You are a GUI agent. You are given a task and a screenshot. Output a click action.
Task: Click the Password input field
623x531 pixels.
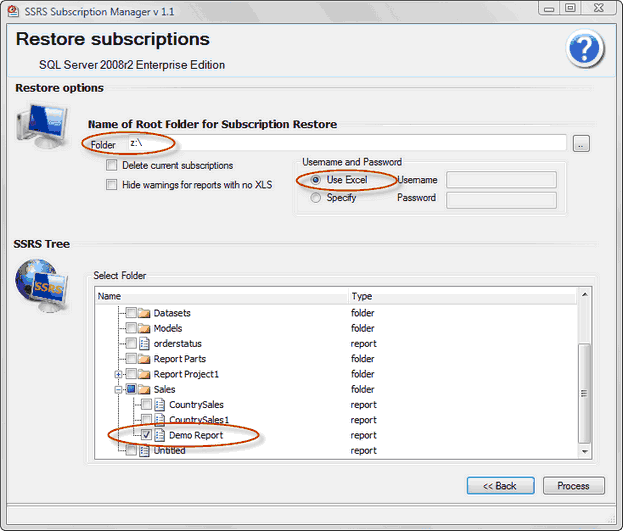pyautogui.click(x=501, y=200)
